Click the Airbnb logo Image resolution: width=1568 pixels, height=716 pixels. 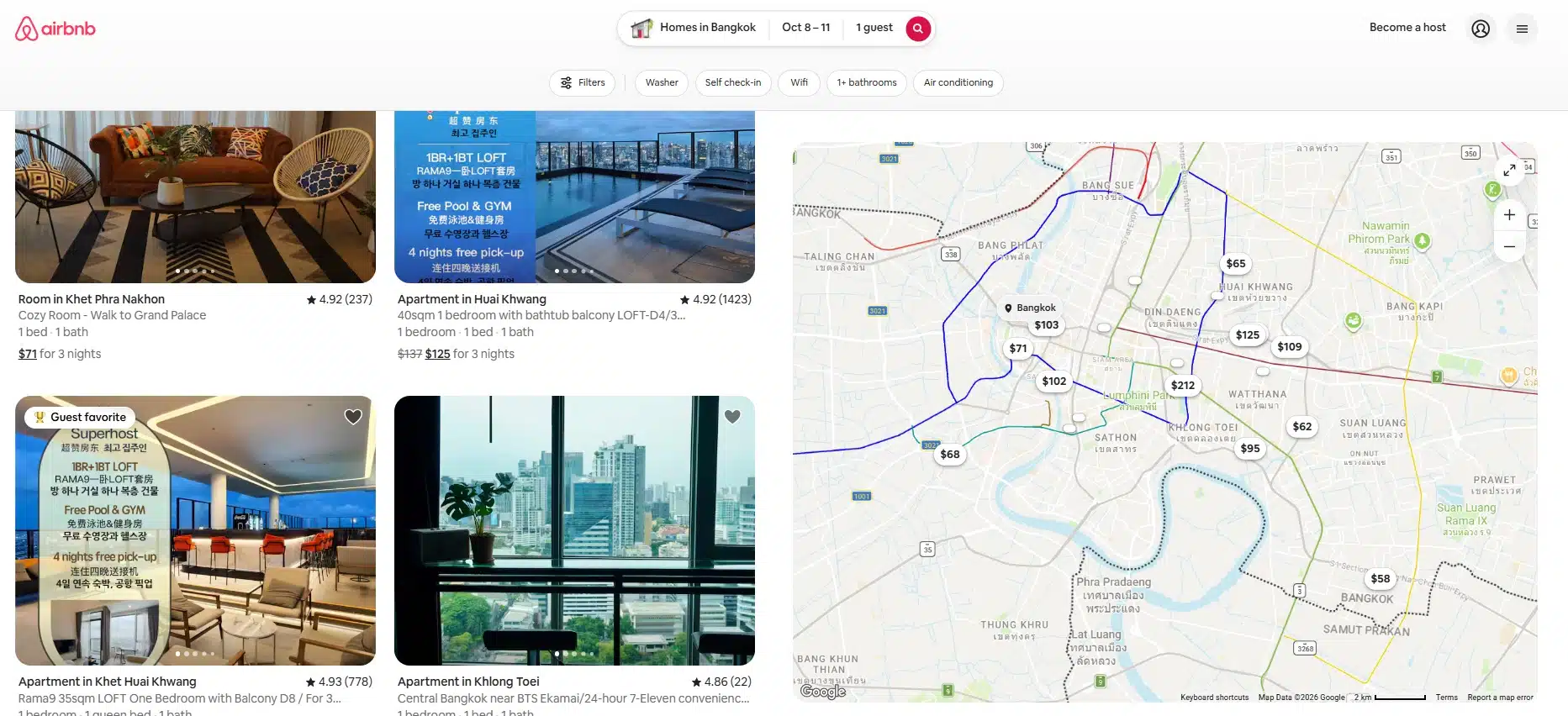click(55, 29)
